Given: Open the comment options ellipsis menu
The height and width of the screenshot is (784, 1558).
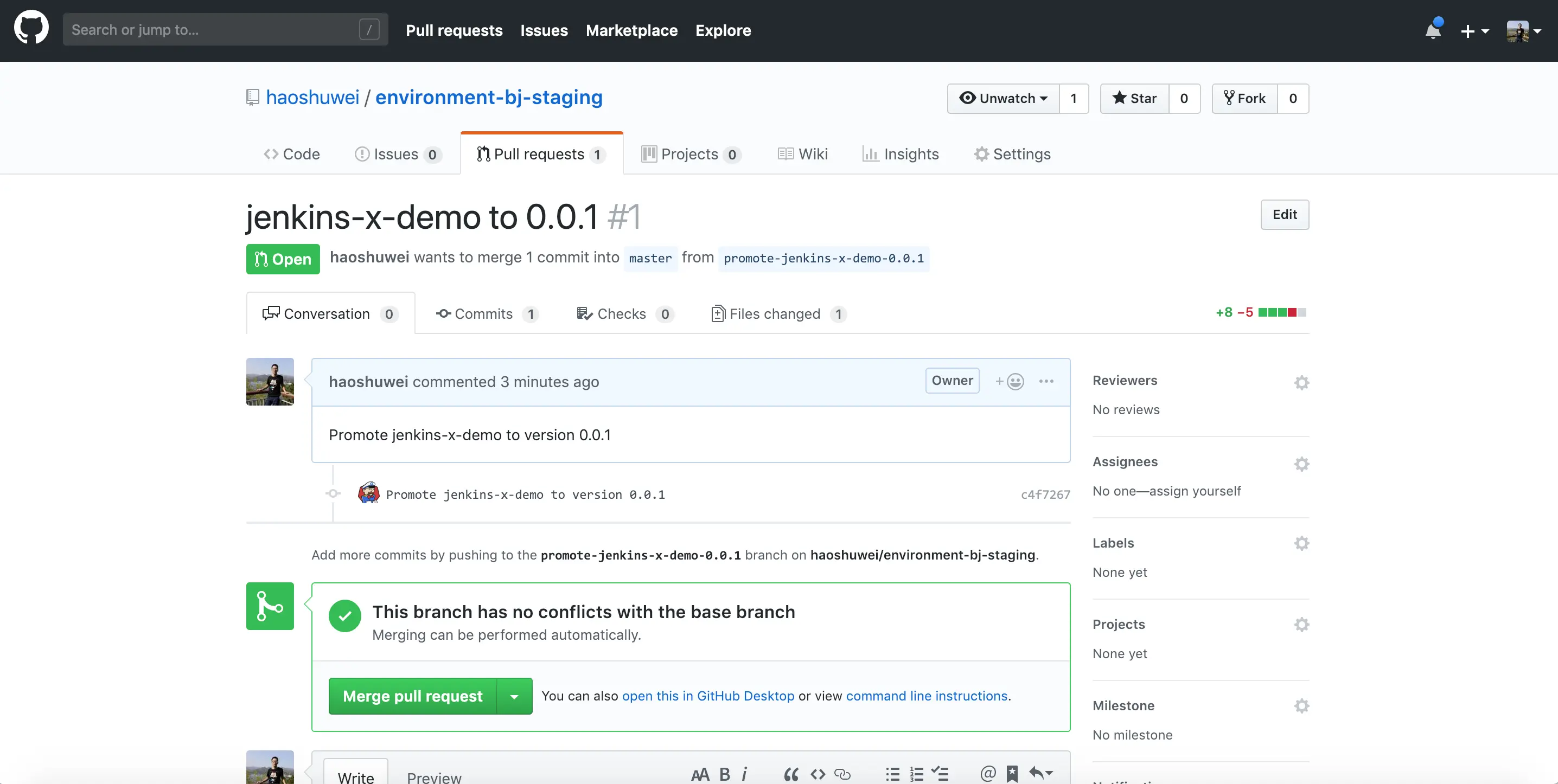Looking at the screenshot, I should [1046, 381].
